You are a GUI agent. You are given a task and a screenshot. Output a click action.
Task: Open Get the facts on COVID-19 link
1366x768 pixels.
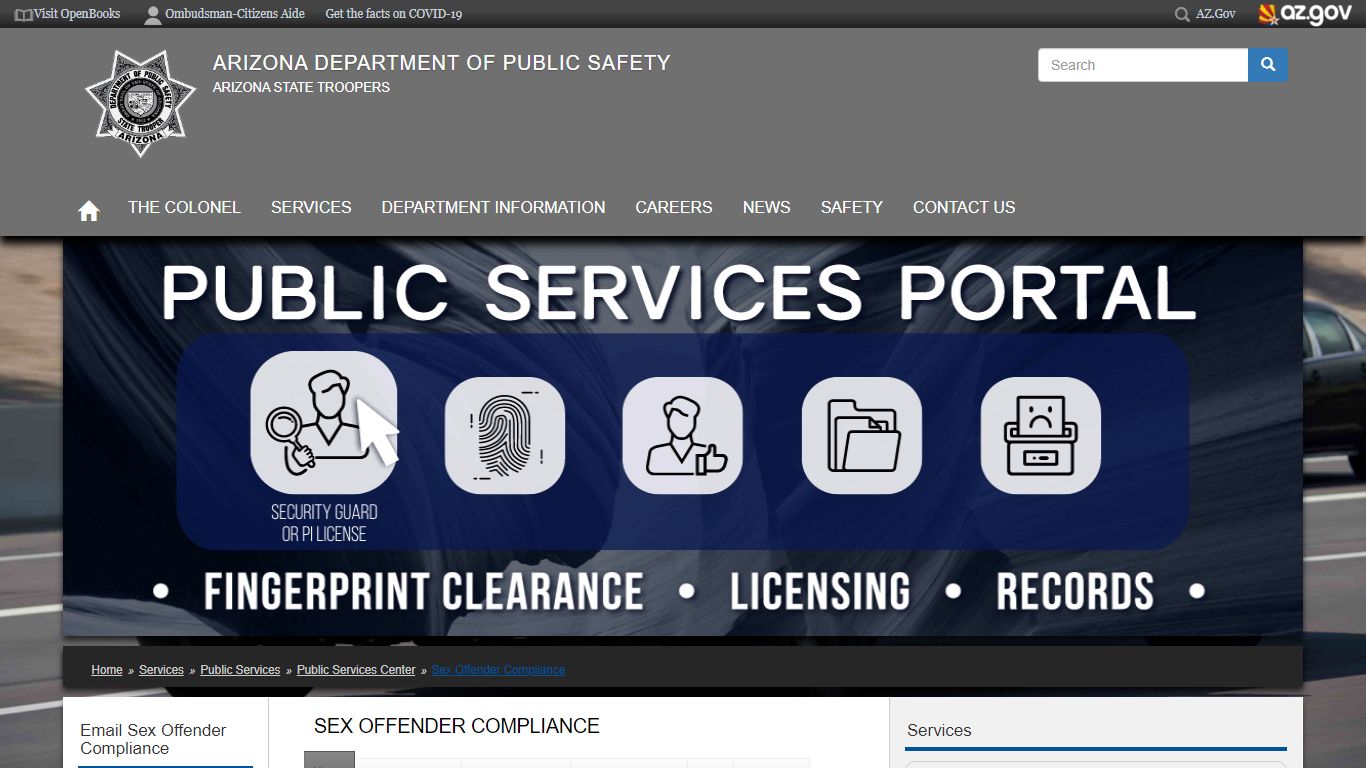click(x=394, y=14)
